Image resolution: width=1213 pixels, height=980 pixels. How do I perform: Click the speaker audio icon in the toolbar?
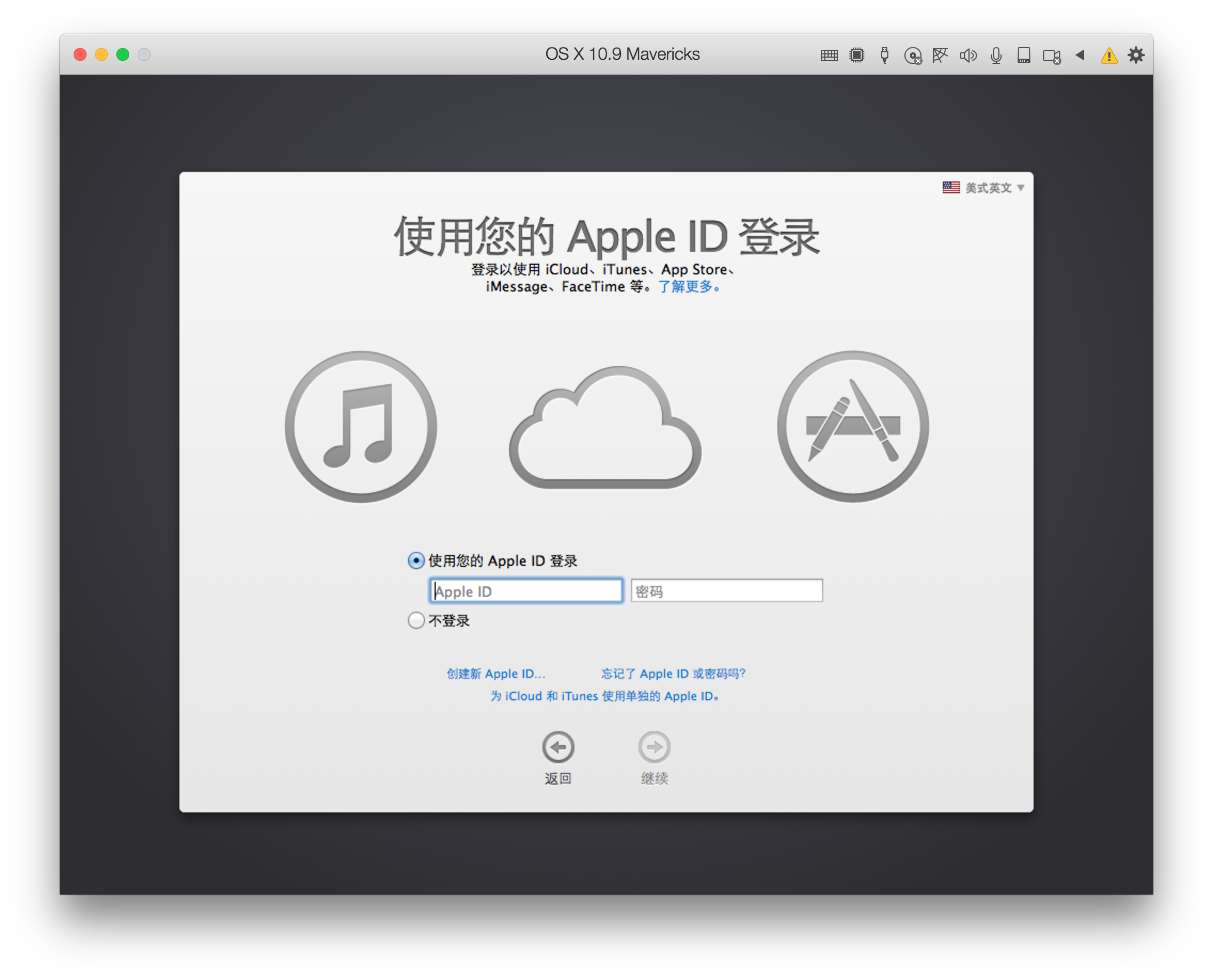point(968,55)
